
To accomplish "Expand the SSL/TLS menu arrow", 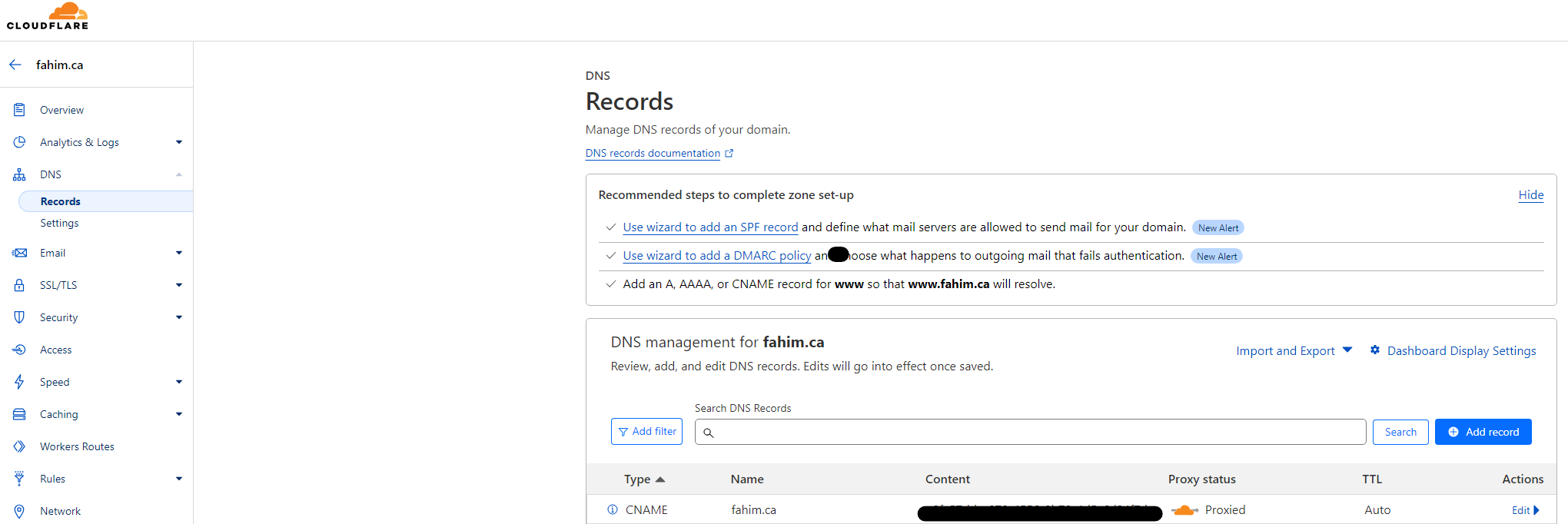I will point(179,285).
